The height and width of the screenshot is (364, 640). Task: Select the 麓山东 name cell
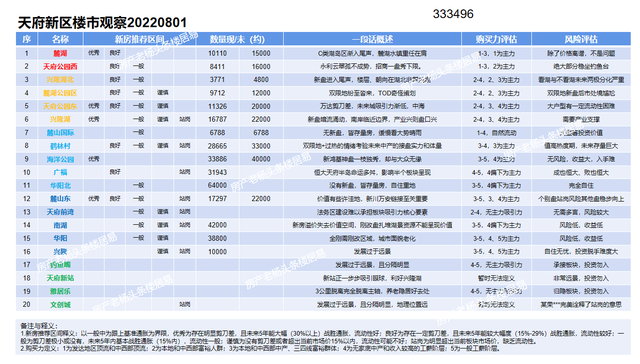(60, 199)
